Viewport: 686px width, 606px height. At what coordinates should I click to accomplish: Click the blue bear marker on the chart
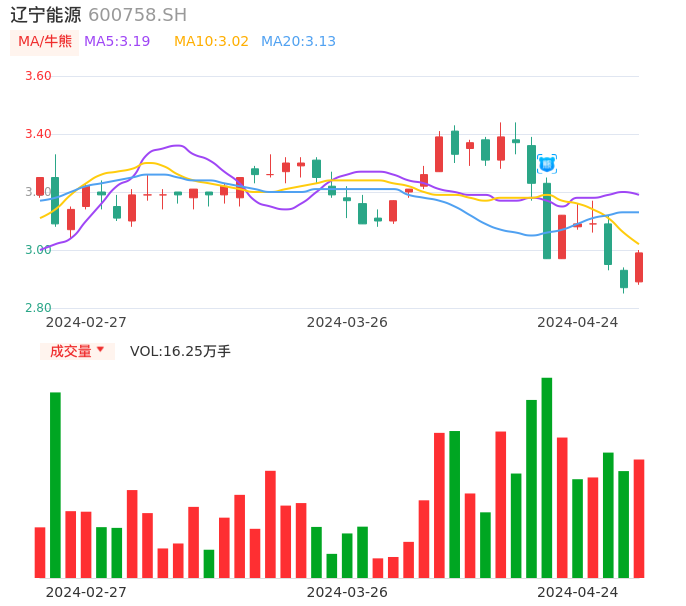click(546, 164)
